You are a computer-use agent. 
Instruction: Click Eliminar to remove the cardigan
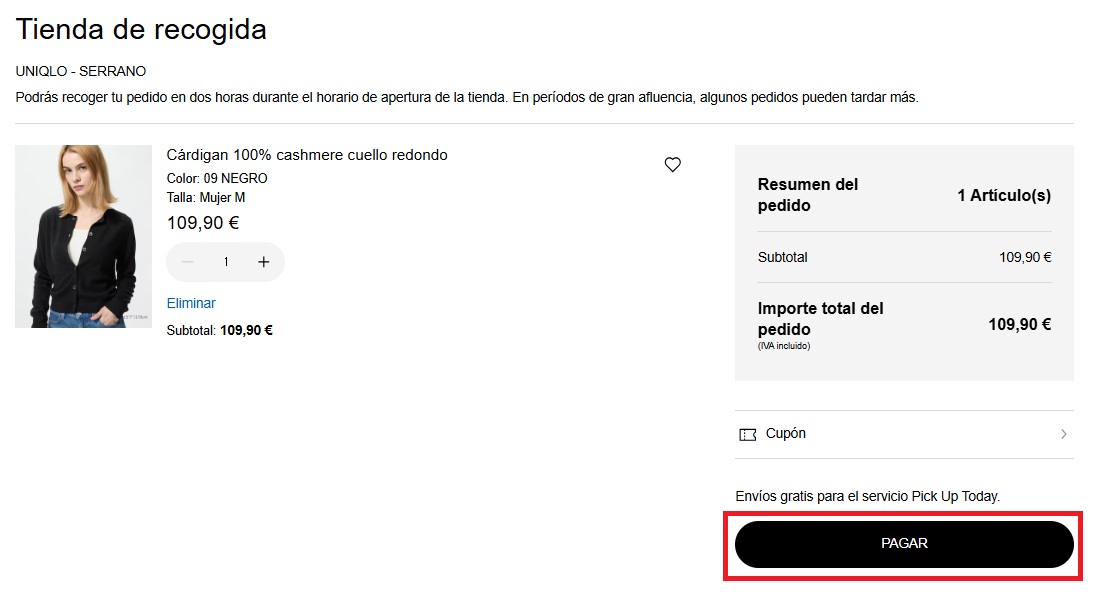(x=190, y=302)
